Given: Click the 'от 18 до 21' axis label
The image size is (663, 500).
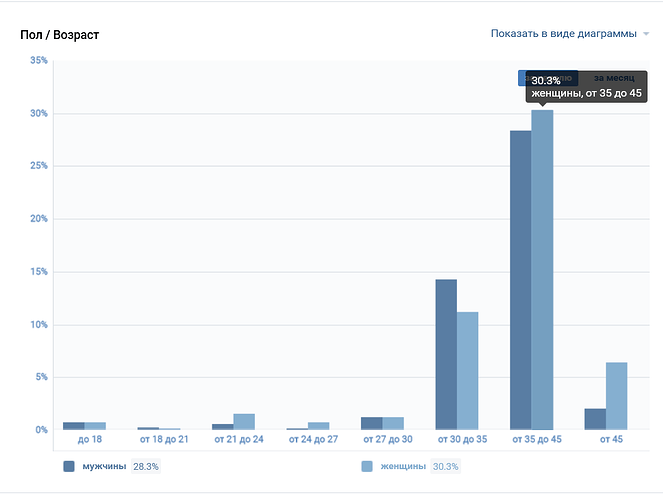Looking at the screenshot, I should (x=164, y=439).
